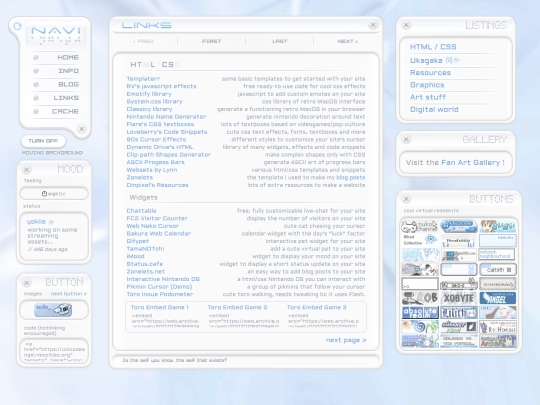540x405 pixels.
Task: Open the TamaNOTchi link
Action: (x=145, y=249)
